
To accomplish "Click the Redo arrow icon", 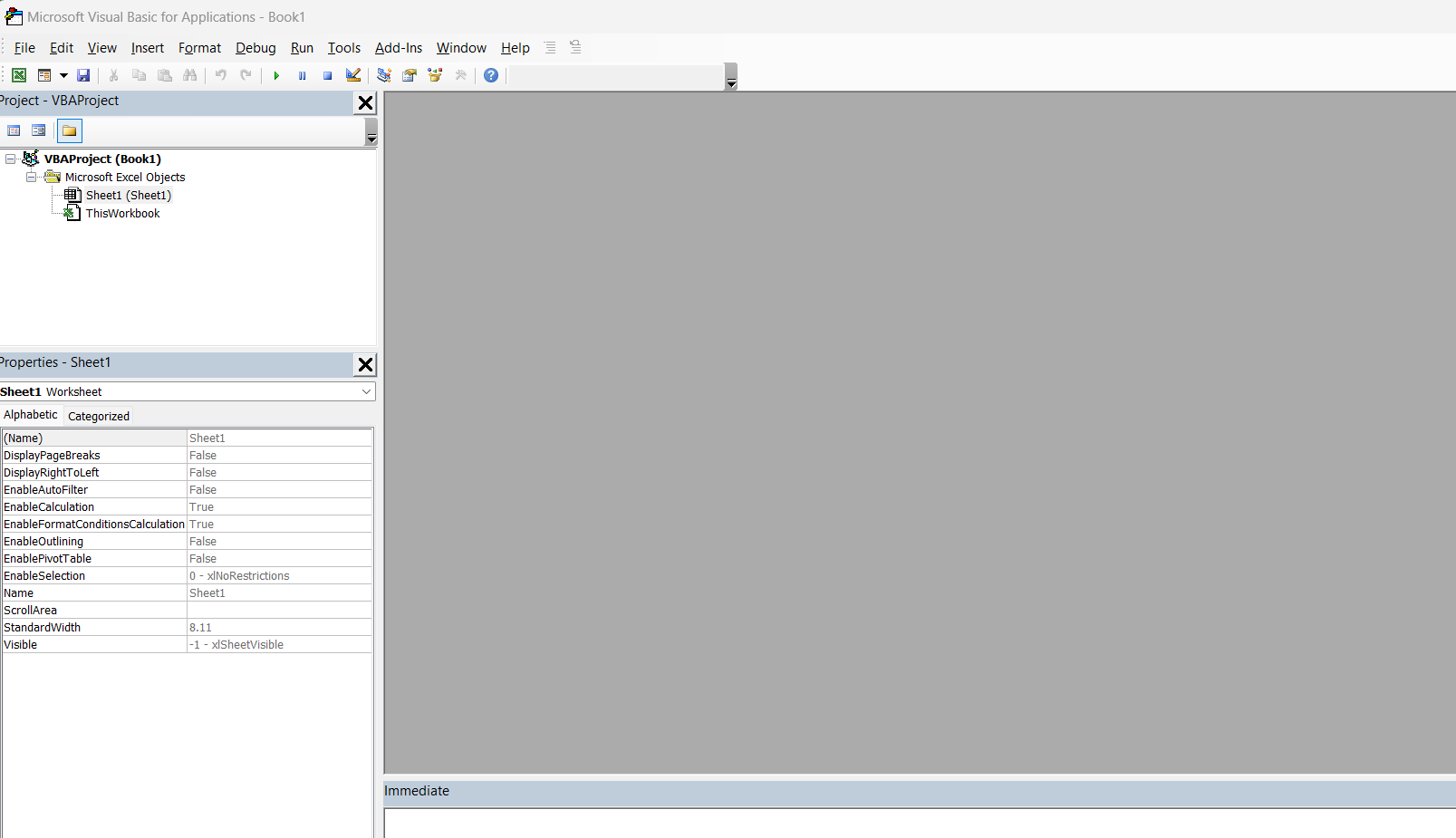I will (246, 75).
